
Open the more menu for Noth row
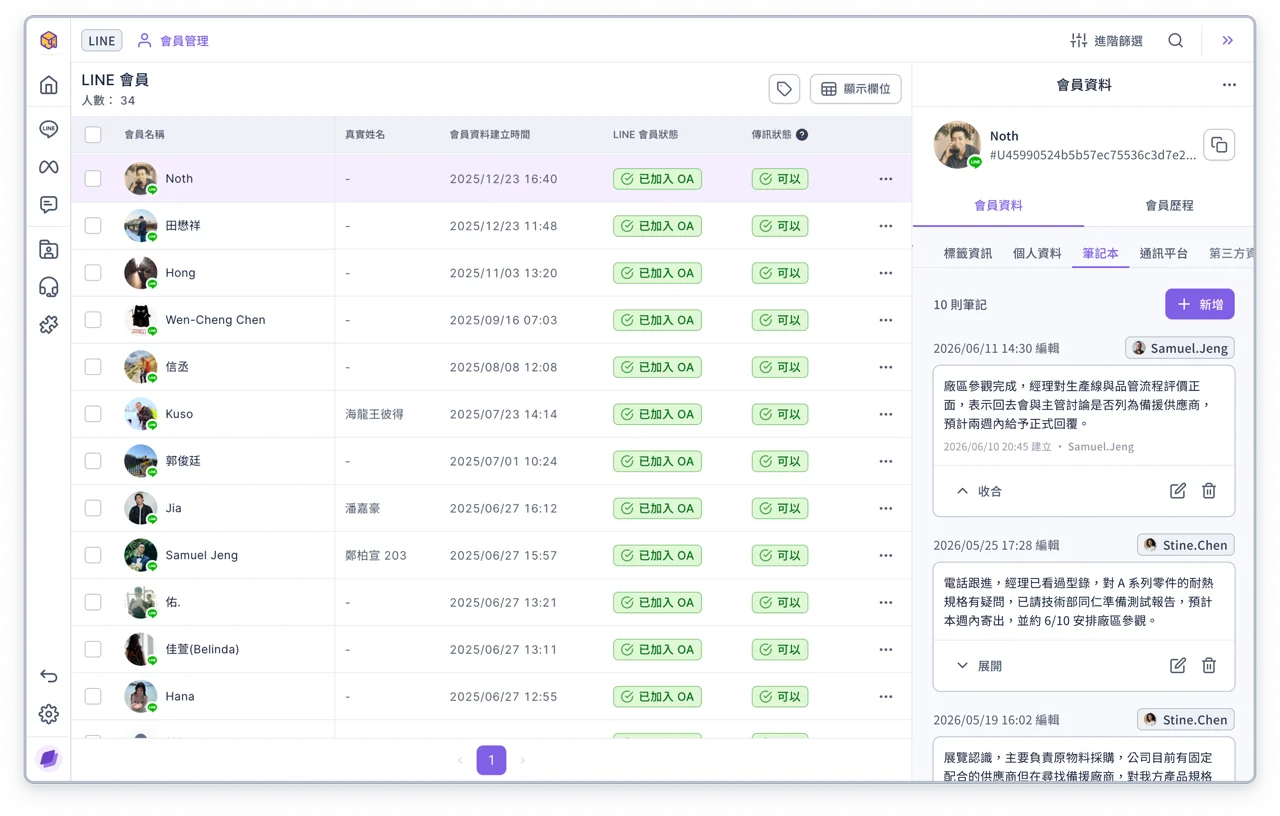coord(886,179)
